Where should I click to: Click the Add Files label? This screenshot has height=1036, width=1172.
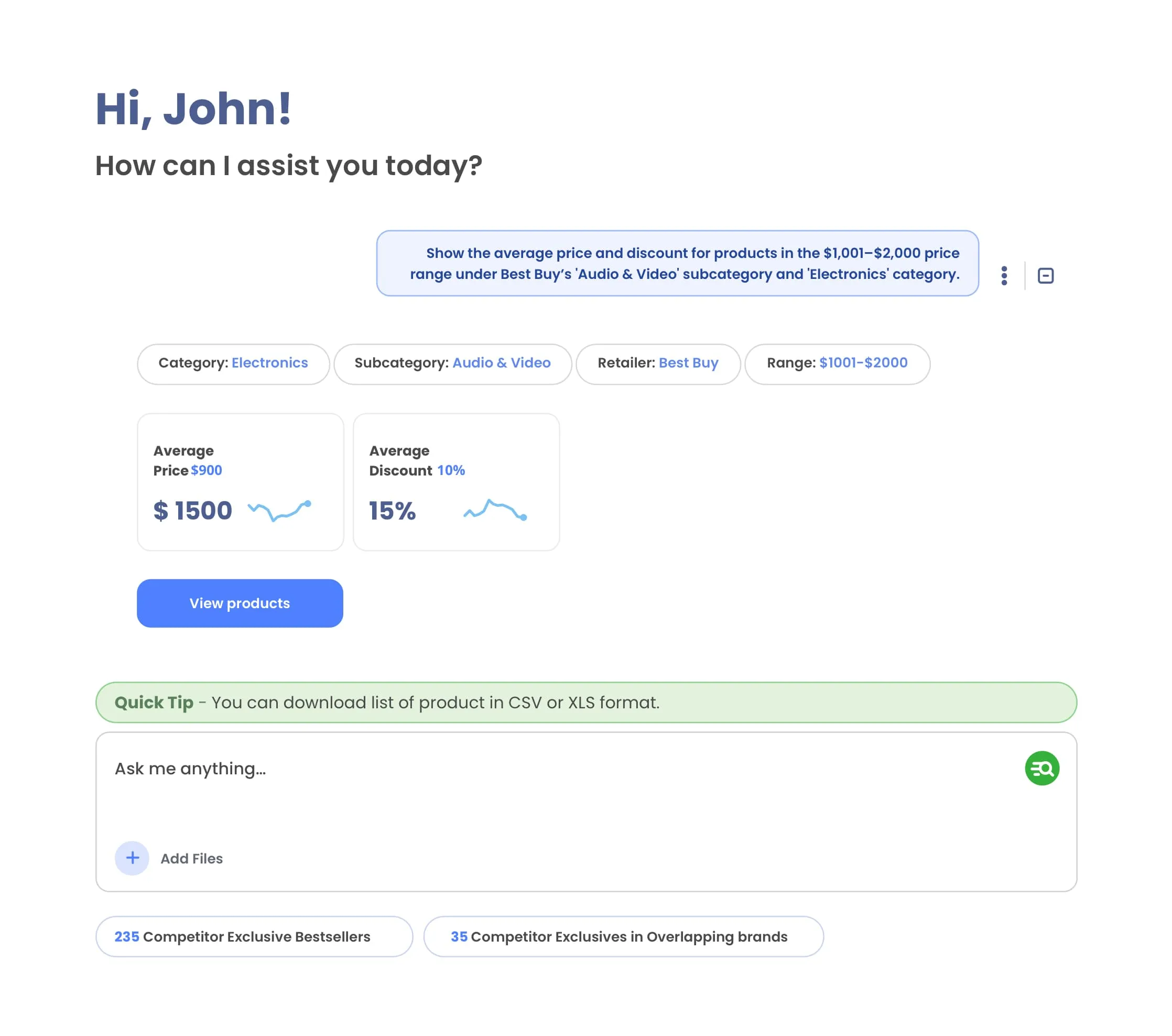191,859
